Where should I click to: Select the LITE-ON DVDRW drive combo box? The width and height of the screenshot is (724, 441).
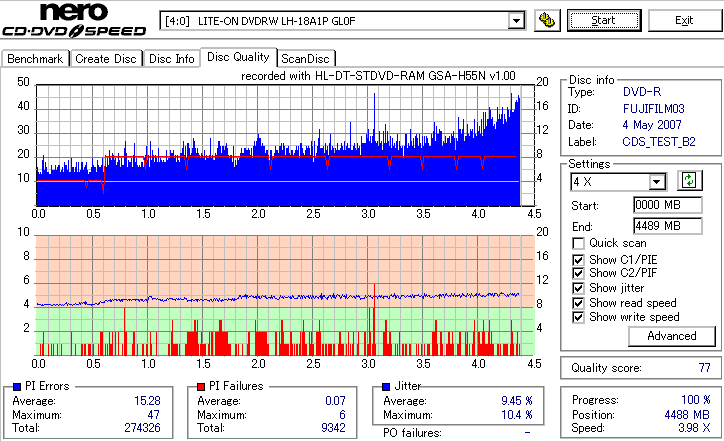click(x=342, y=21)
